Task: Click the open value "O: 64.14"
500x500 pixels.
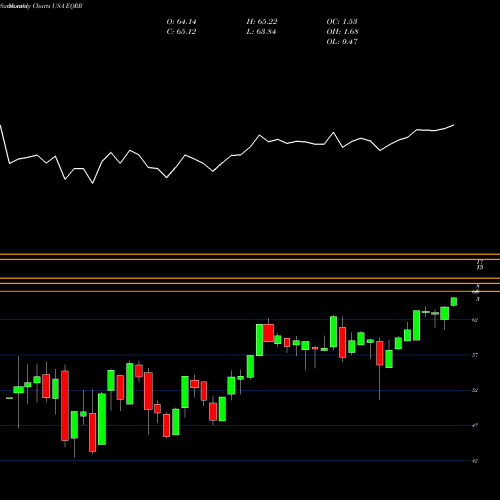Action: (181, 22)
